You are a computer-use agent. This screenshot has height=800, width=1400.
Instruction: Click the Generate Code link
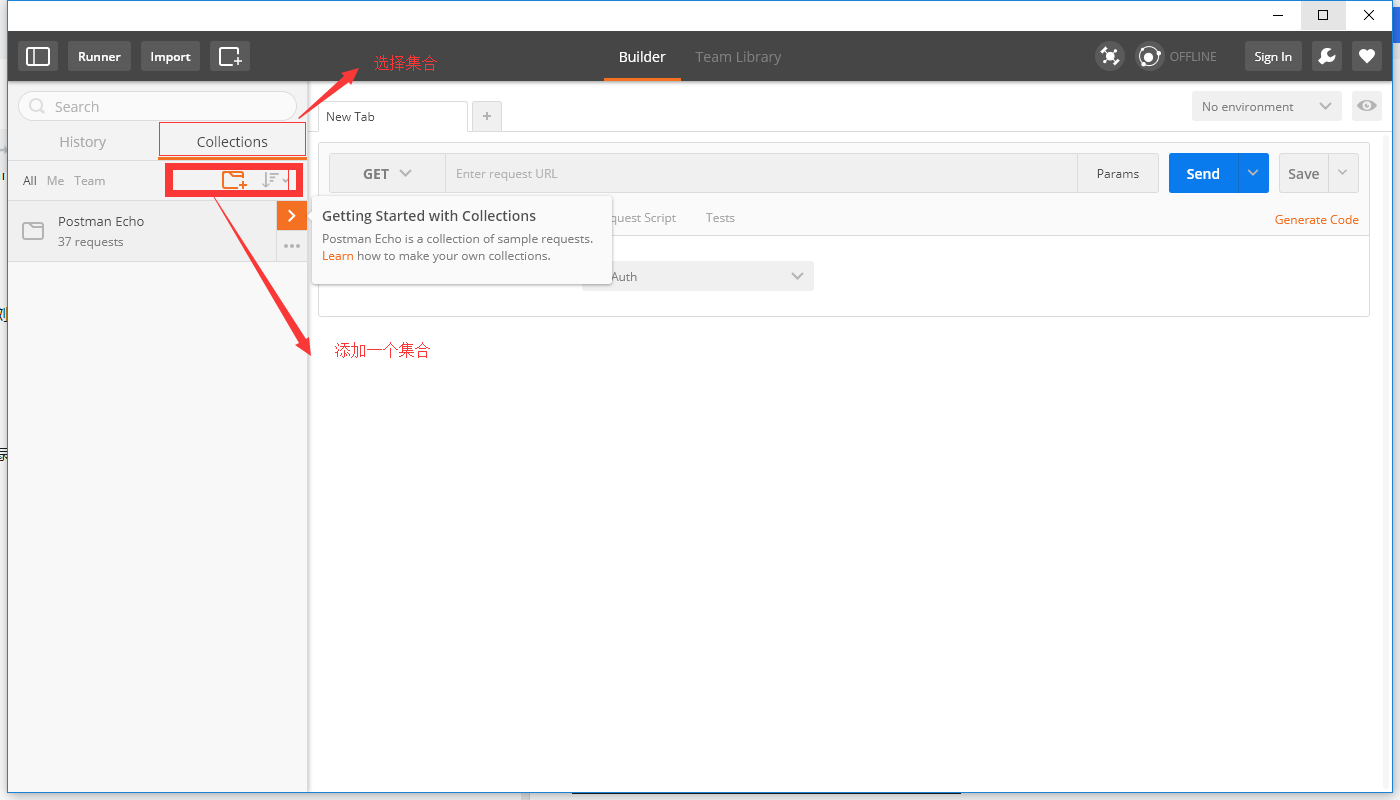click(1316, 220)
